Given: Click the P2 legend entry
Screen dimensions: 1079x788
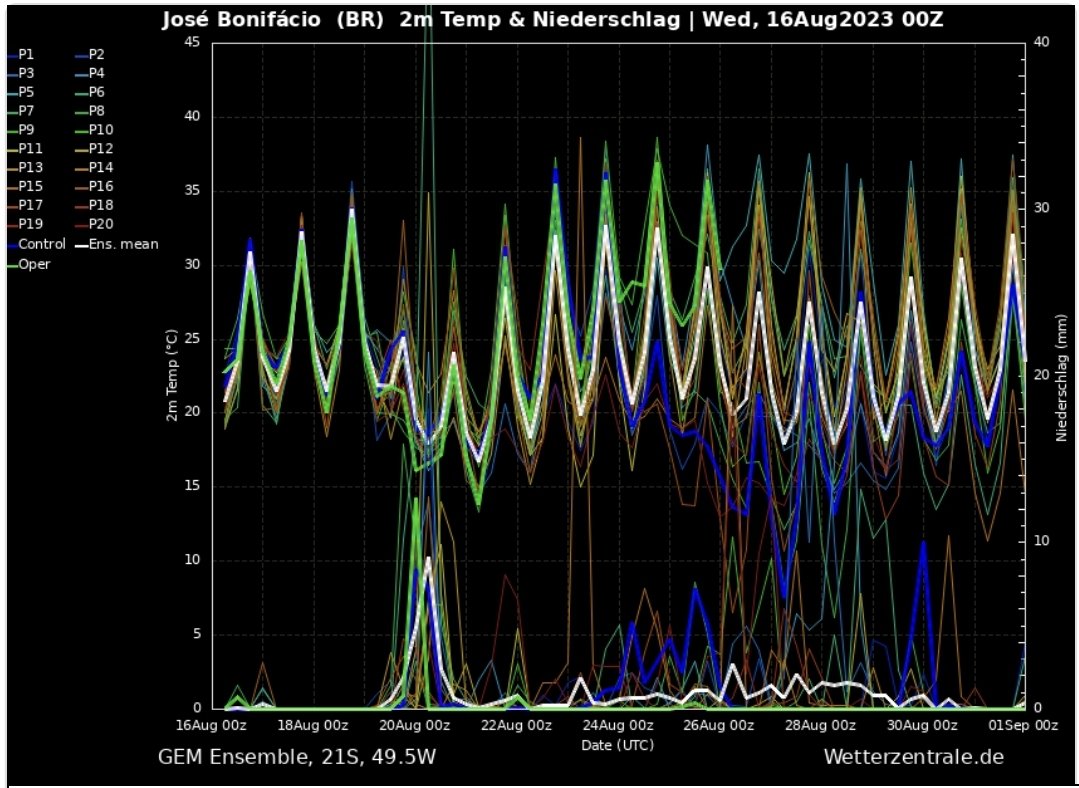Looking at the screenshot, I should click(91, 54).
